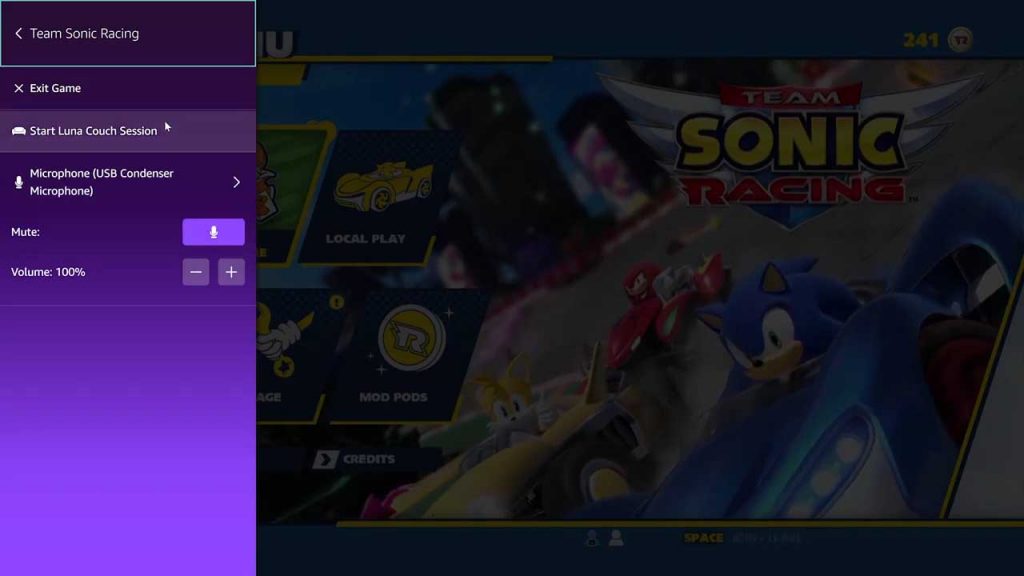1024x576 pixels.
Task: Click the couch icon for Luna Couch
Action: 18,131
